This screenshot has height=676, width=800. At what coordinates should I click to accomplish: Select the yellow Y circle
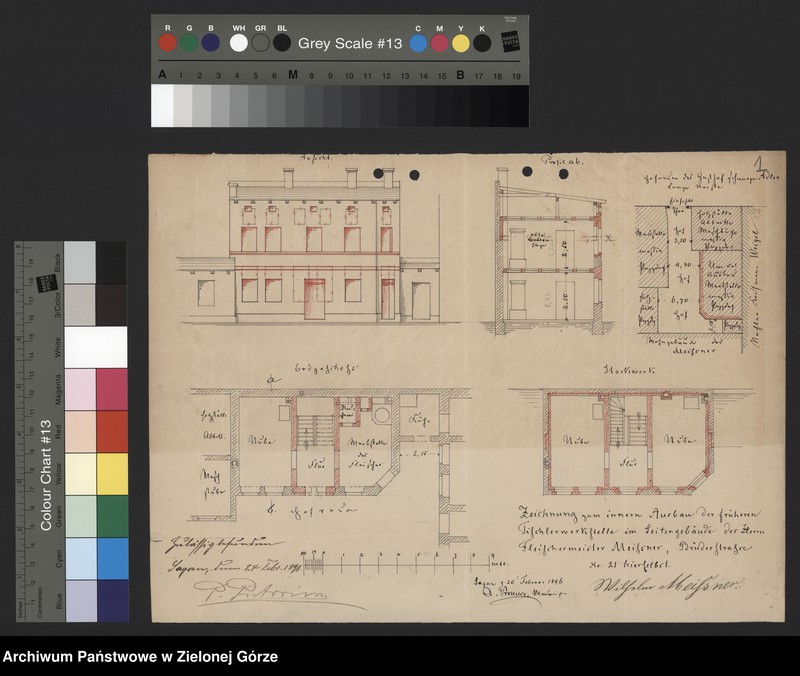tap(461, 43)
